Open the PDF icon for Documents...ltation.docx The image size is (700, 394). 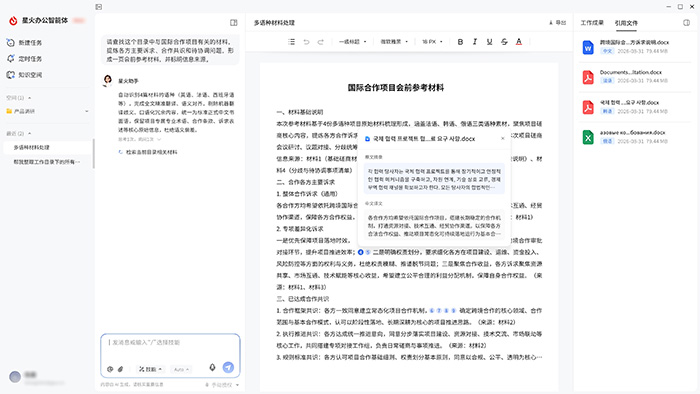(588, 77)
